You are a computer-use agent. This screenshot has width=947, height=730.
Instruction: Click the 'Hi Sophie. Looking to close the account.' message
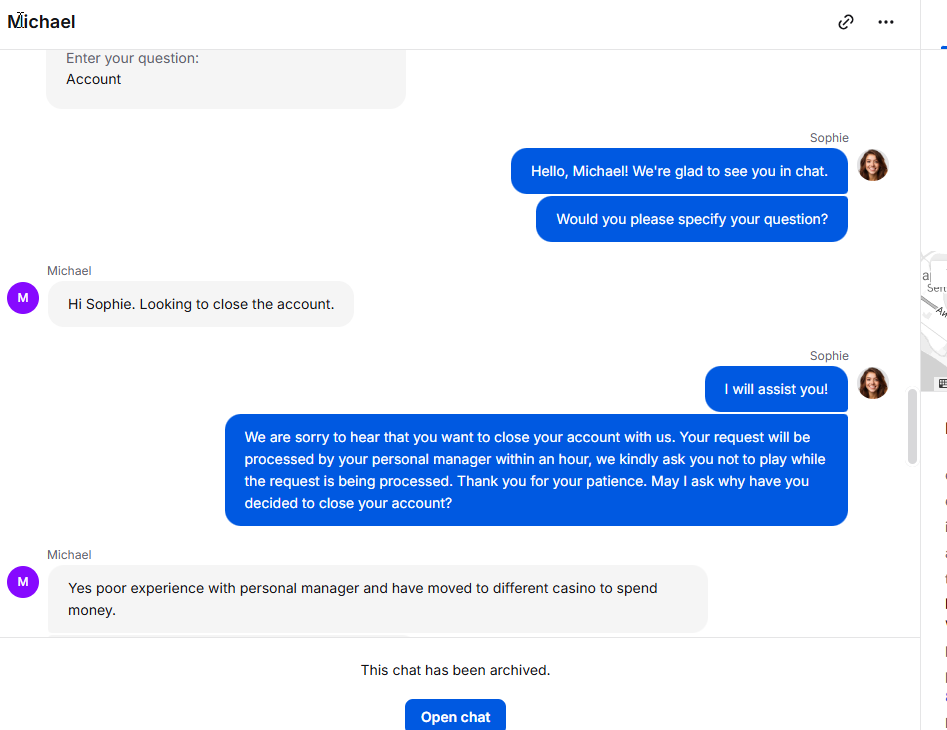(x=201, y=304)
